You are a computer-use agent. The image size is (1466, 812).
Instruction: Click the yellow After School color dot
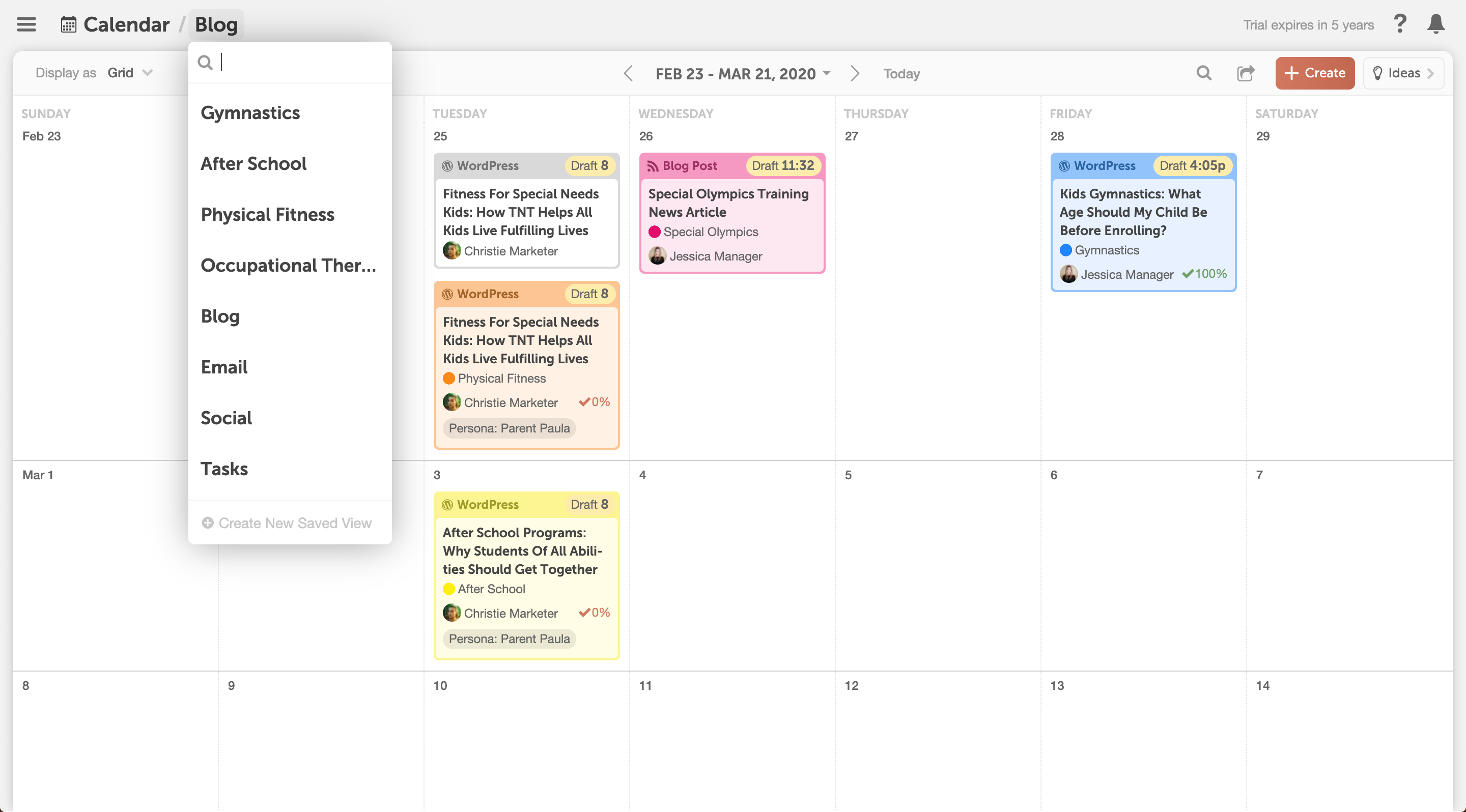click(x=449, y=589)
